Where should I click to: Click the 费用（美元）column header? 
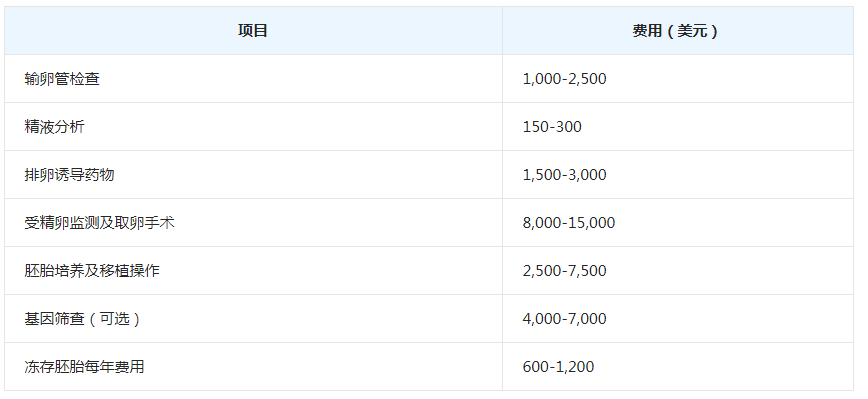coord(675,30)
